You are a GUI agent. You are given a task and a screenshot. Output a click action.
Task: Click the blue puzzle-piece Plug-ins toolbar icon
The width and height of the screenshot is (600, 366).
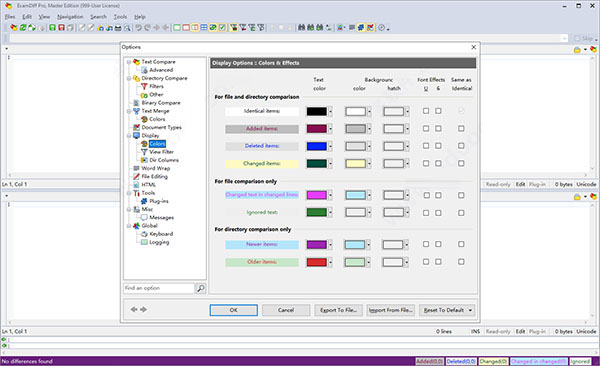[360, 28]
